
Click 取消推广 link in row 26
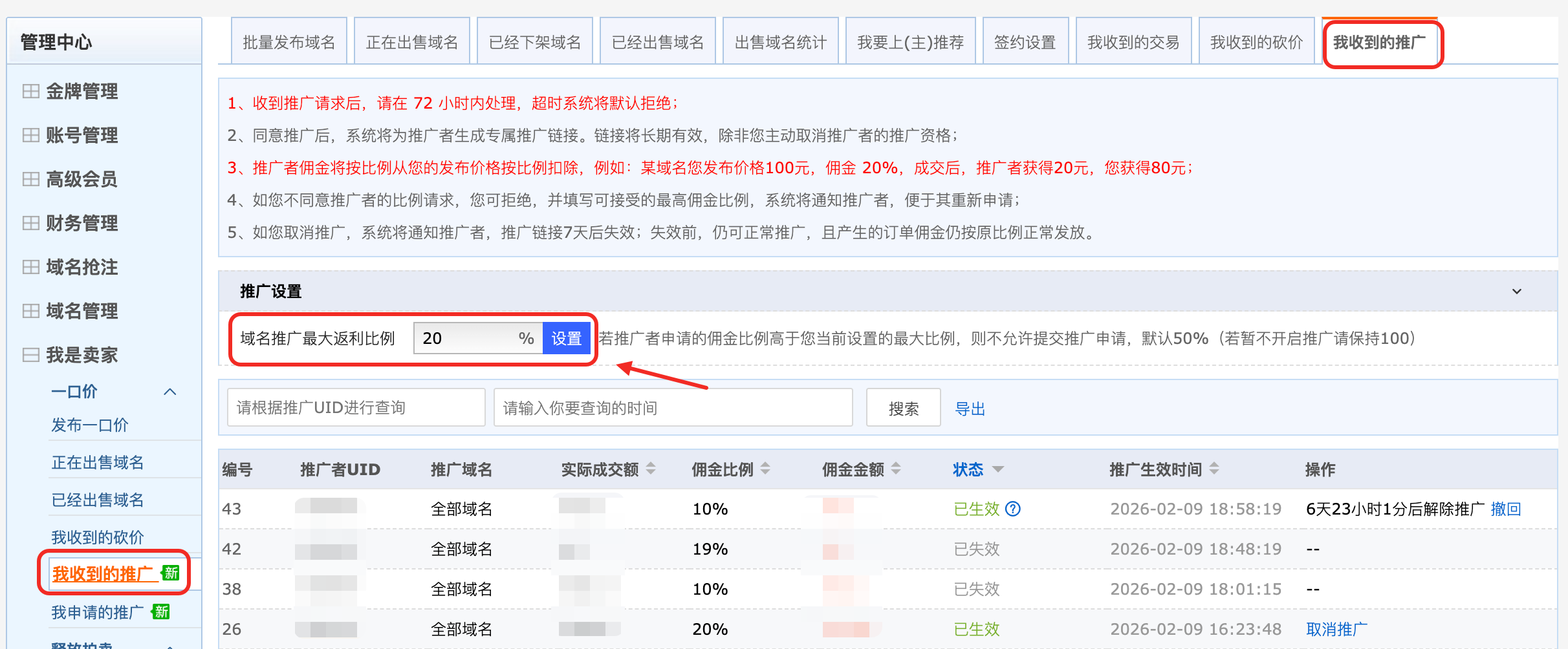[1336, 629]
